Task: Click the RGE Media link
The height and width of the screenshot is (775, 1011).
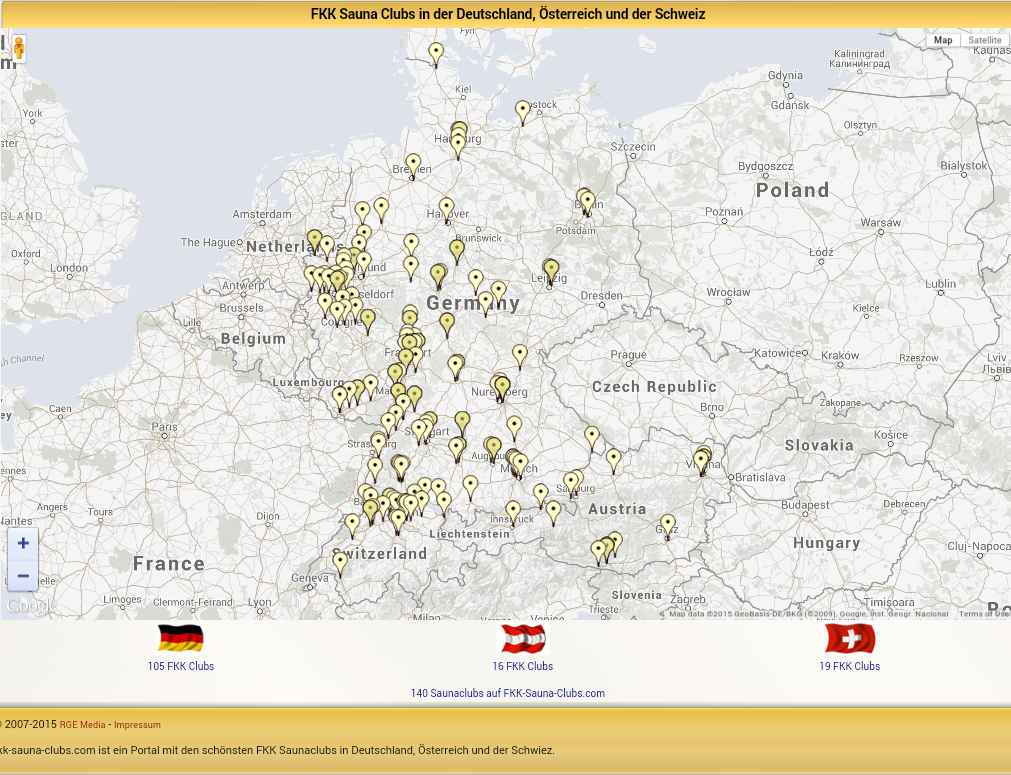Action: point(82,725)
